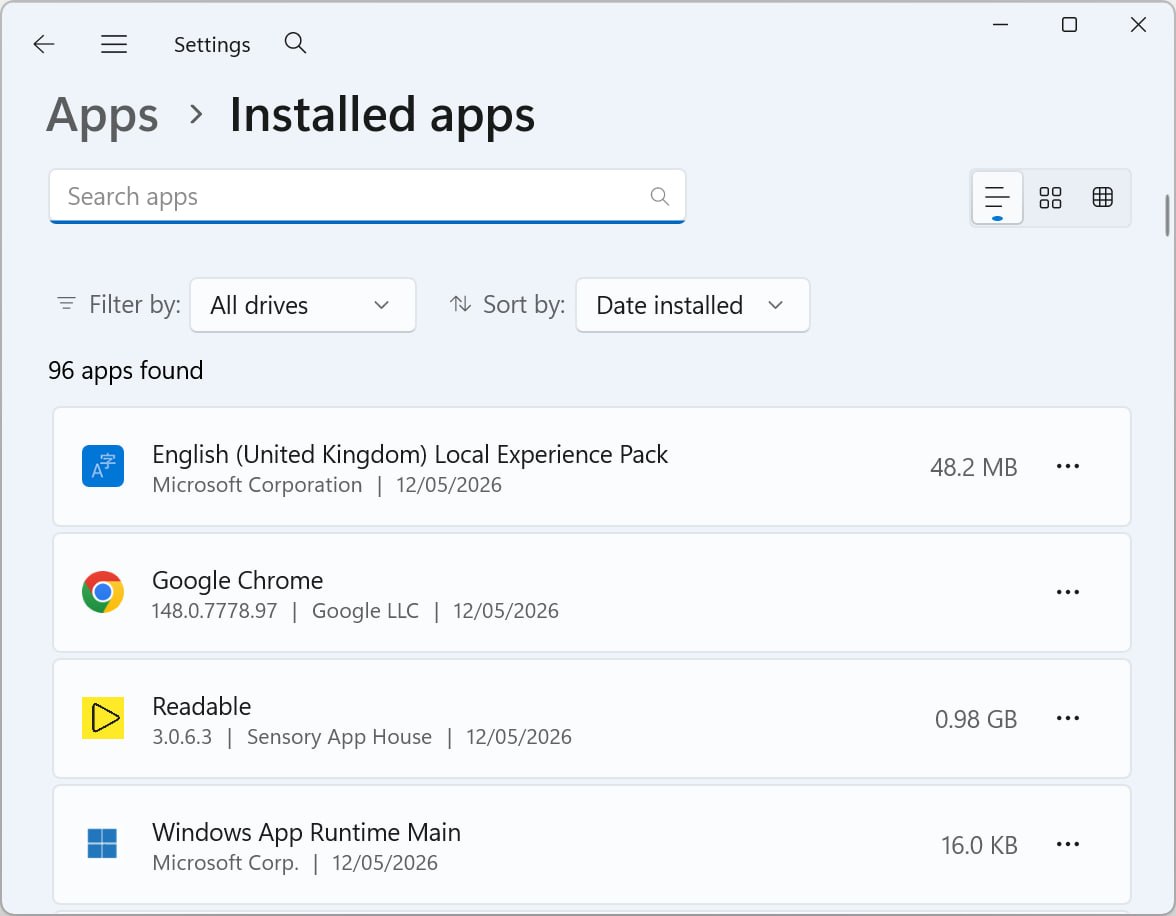Image resolution: width=1176 pixels, height=916 pixels.
Task: Click the Google LLC publisher text
Action: point(365,611)
